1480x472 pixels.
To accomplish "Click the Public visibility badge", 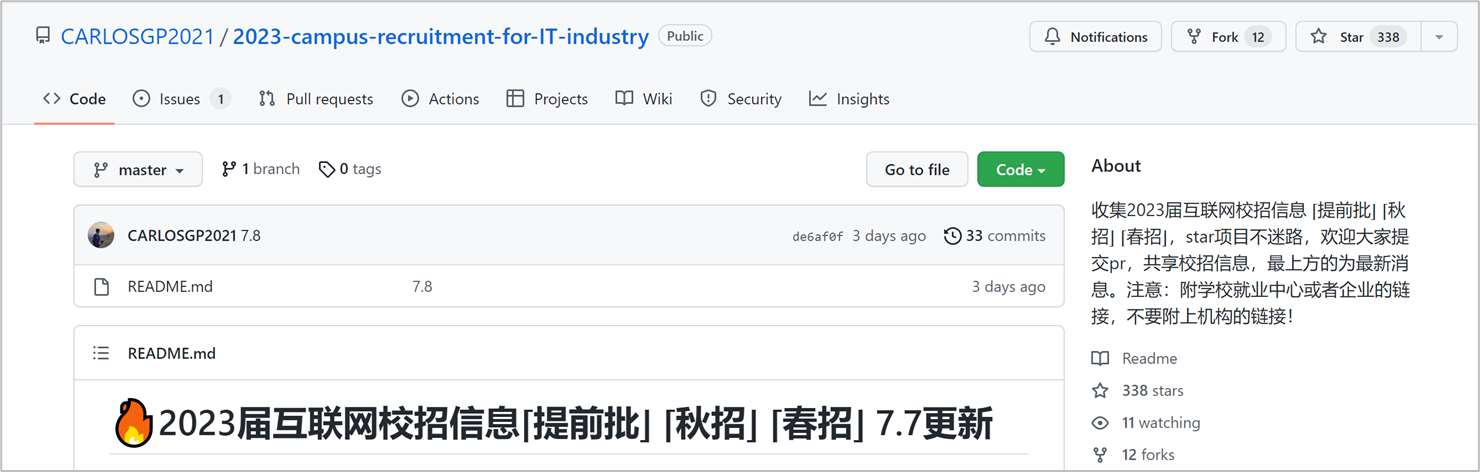I will [x=685, y=36].
